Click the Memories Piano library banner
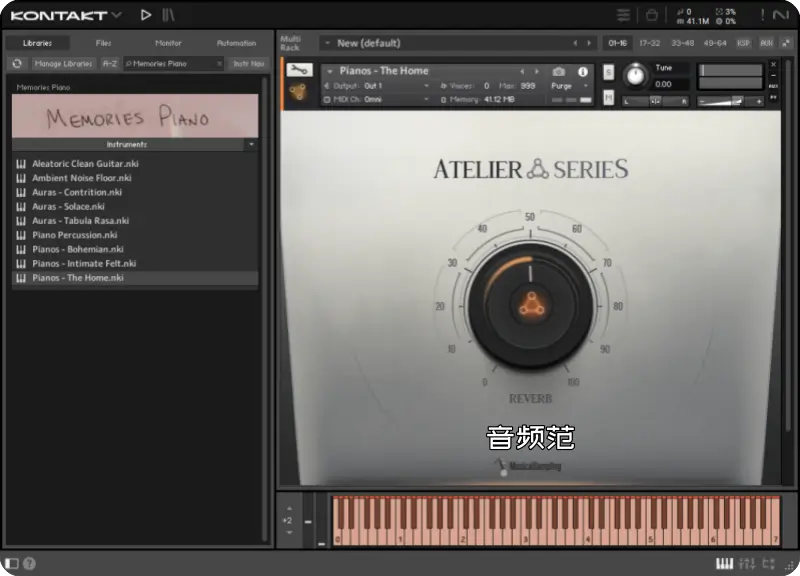 coord(135,116)
